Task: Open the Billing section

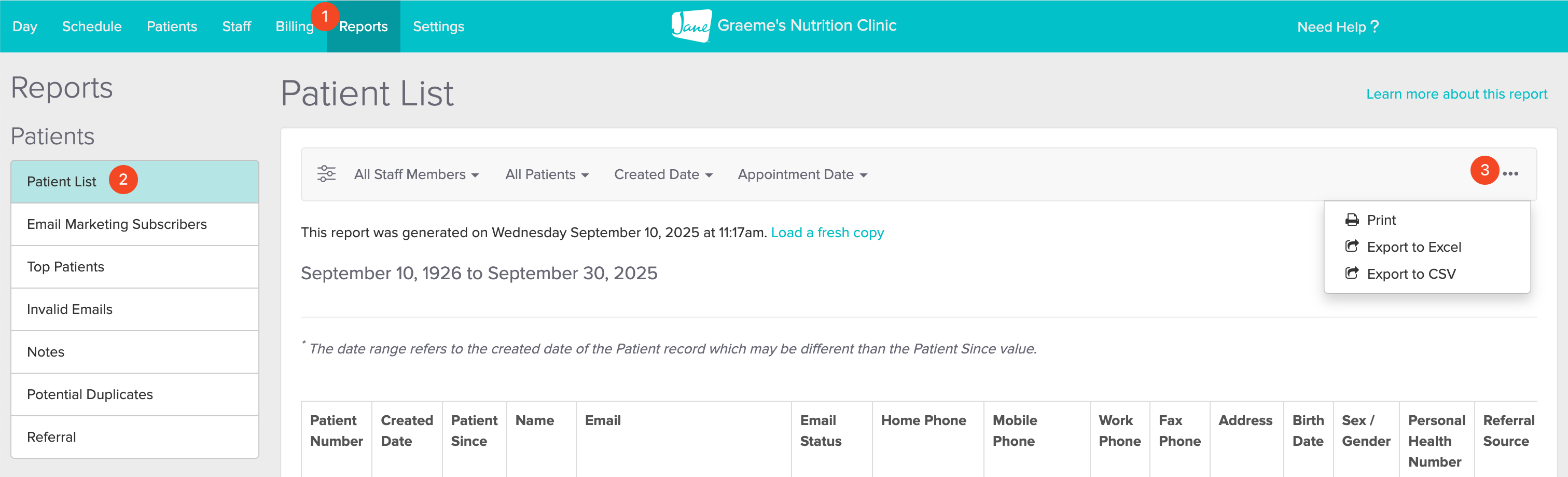Action: pos(295,25)
